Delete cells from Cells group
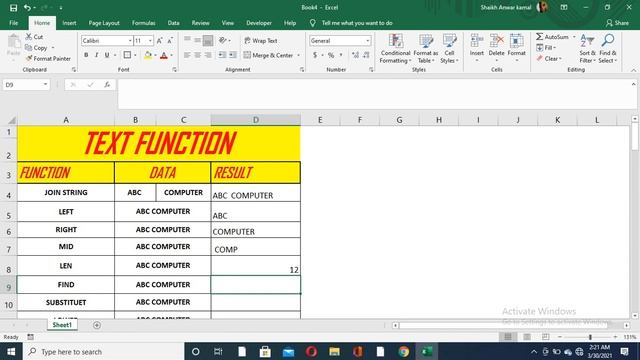 point(496,48)
